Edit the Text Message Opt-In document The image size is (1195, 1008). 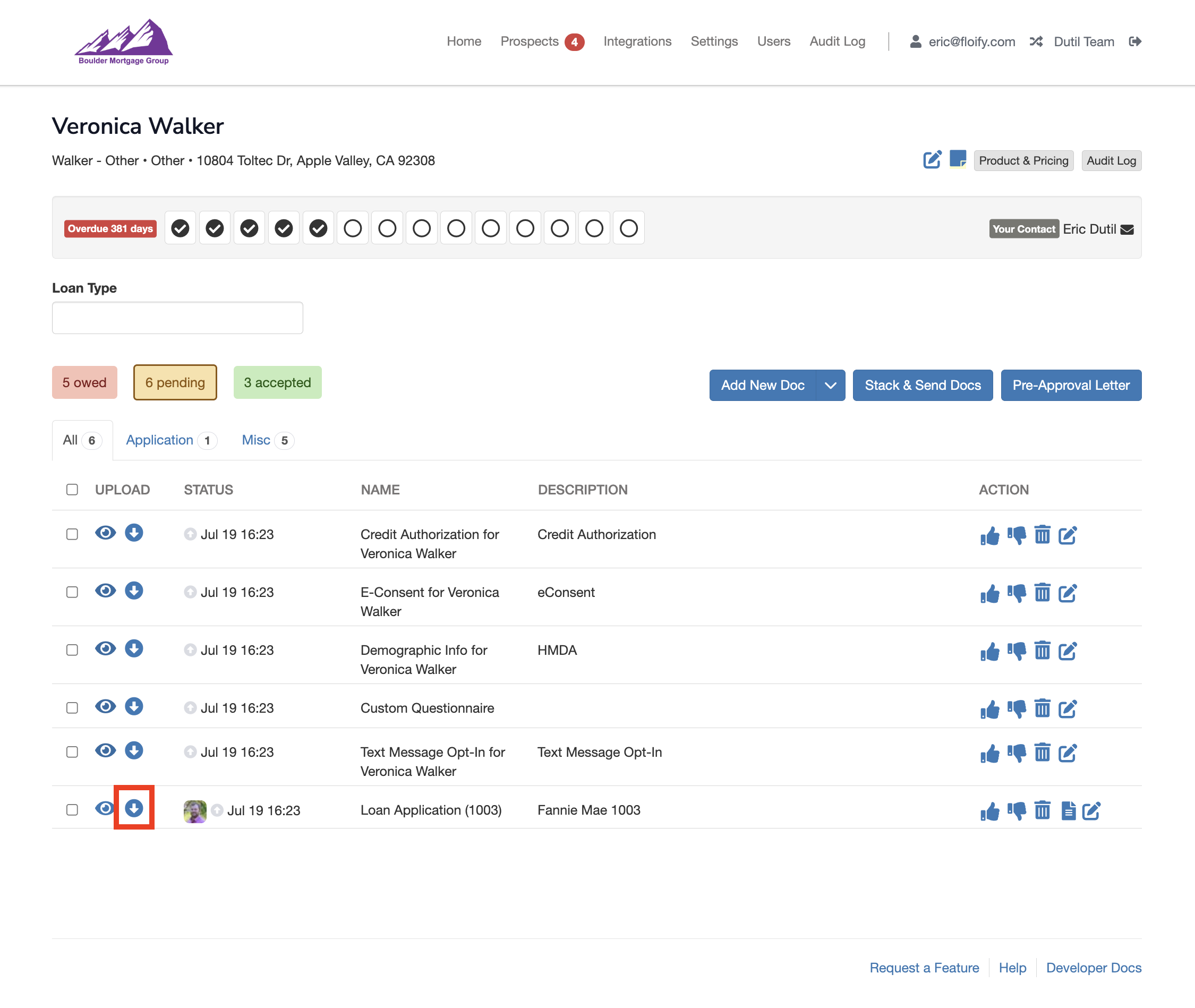click(x=1068, y=753)
